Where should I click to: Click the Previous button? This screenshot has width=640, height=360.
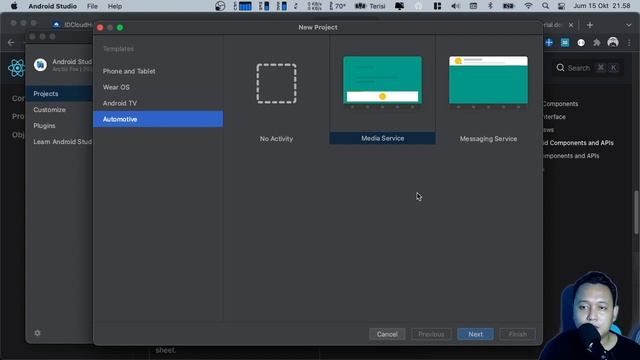point(431,334)
